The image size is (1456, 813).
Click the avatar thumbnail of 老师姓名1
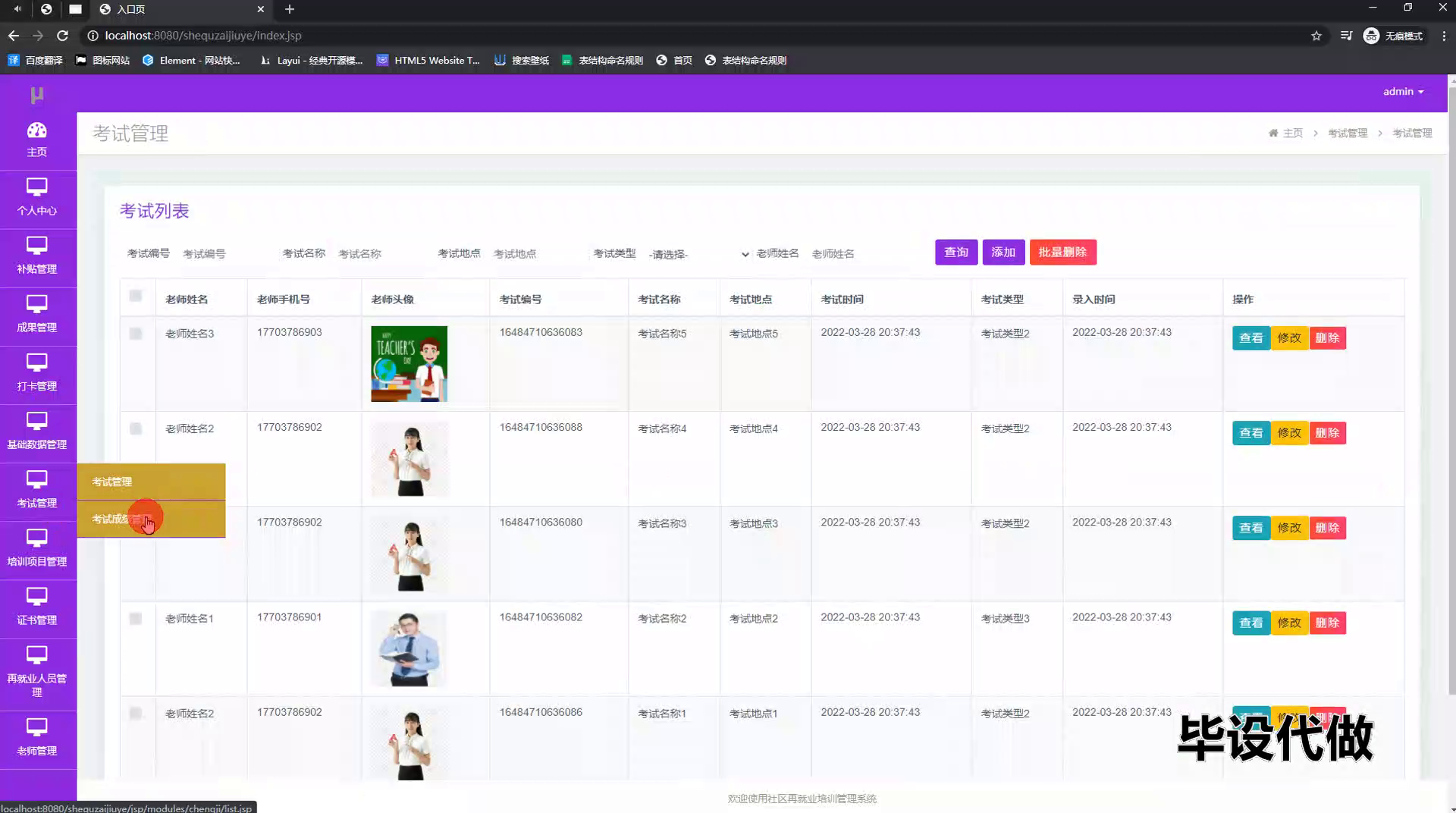[409, 649]
